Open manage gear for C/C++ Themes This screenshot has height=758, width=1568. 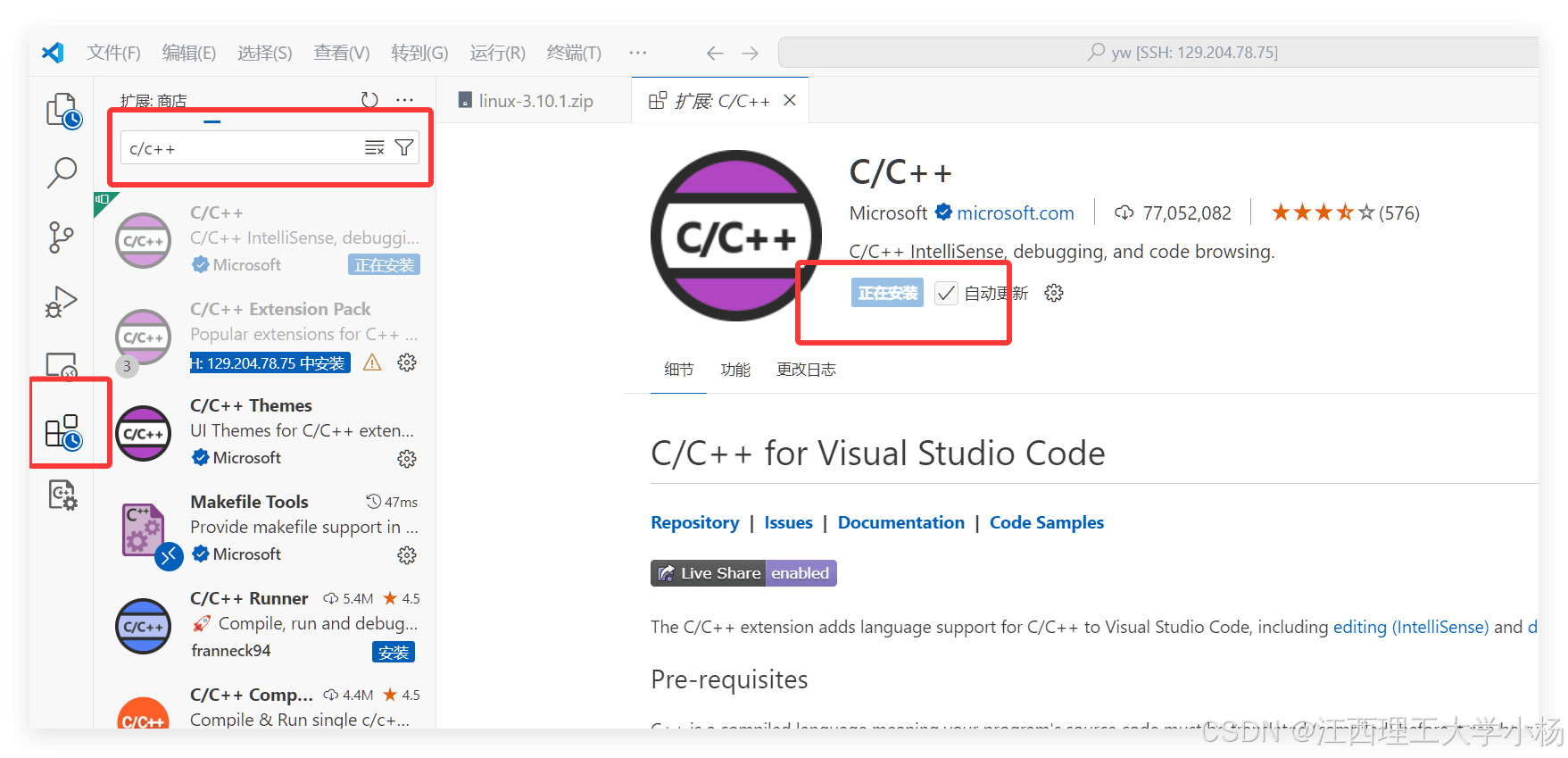point(407,459)
